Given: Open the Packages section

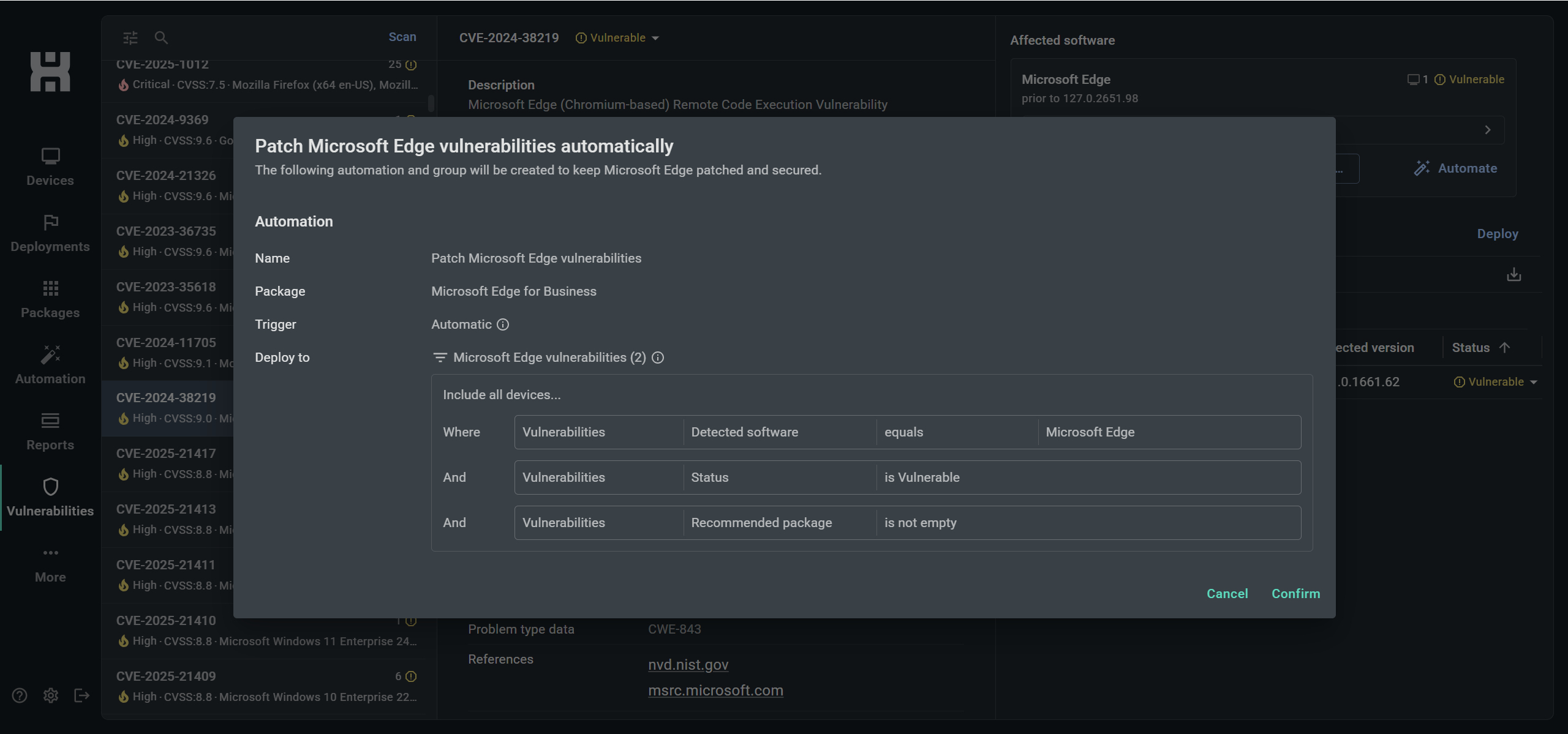Looking at the screenshot, I should tap(50, 299).
